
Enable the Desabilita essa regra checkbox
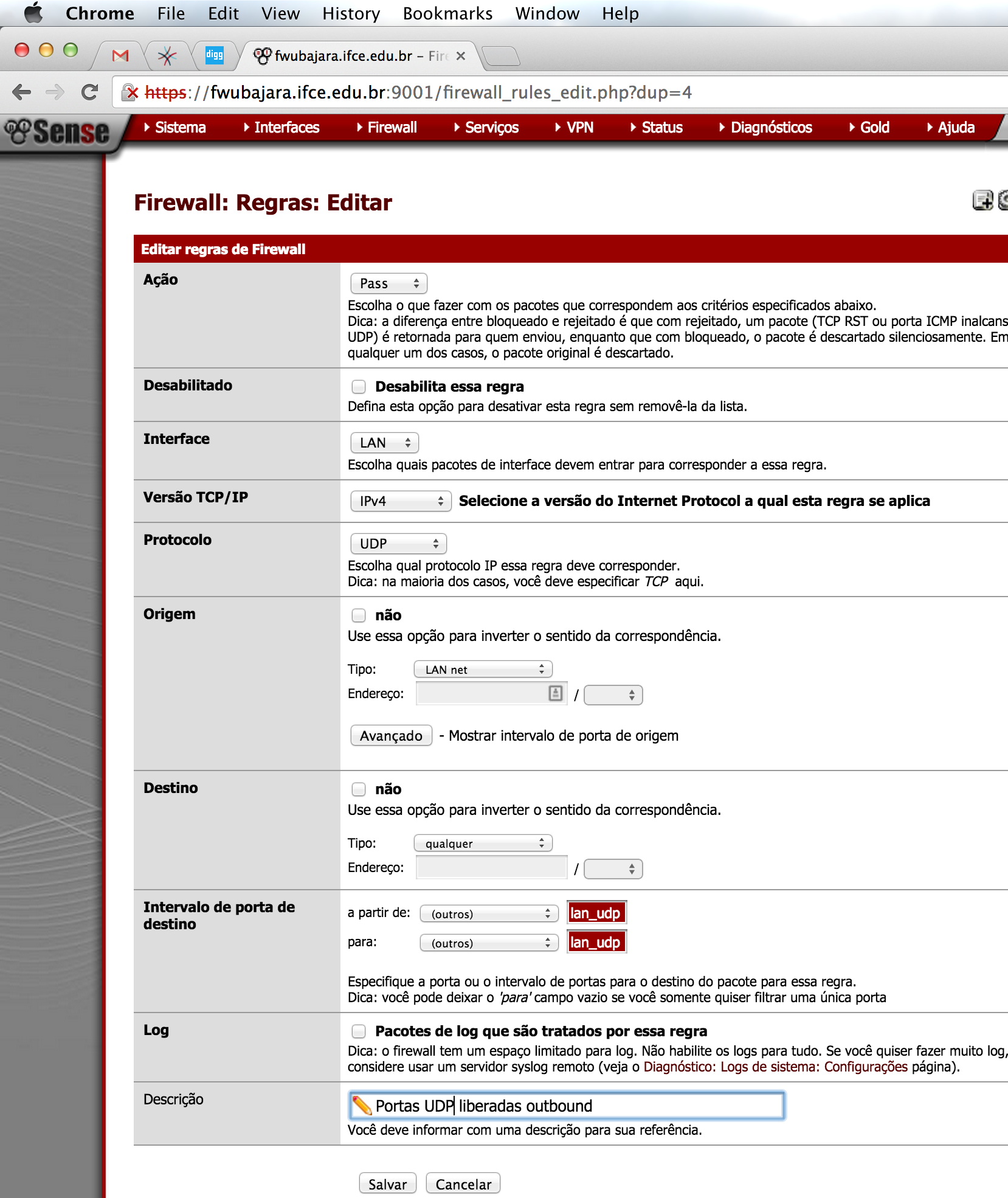(x=359, y=387)
